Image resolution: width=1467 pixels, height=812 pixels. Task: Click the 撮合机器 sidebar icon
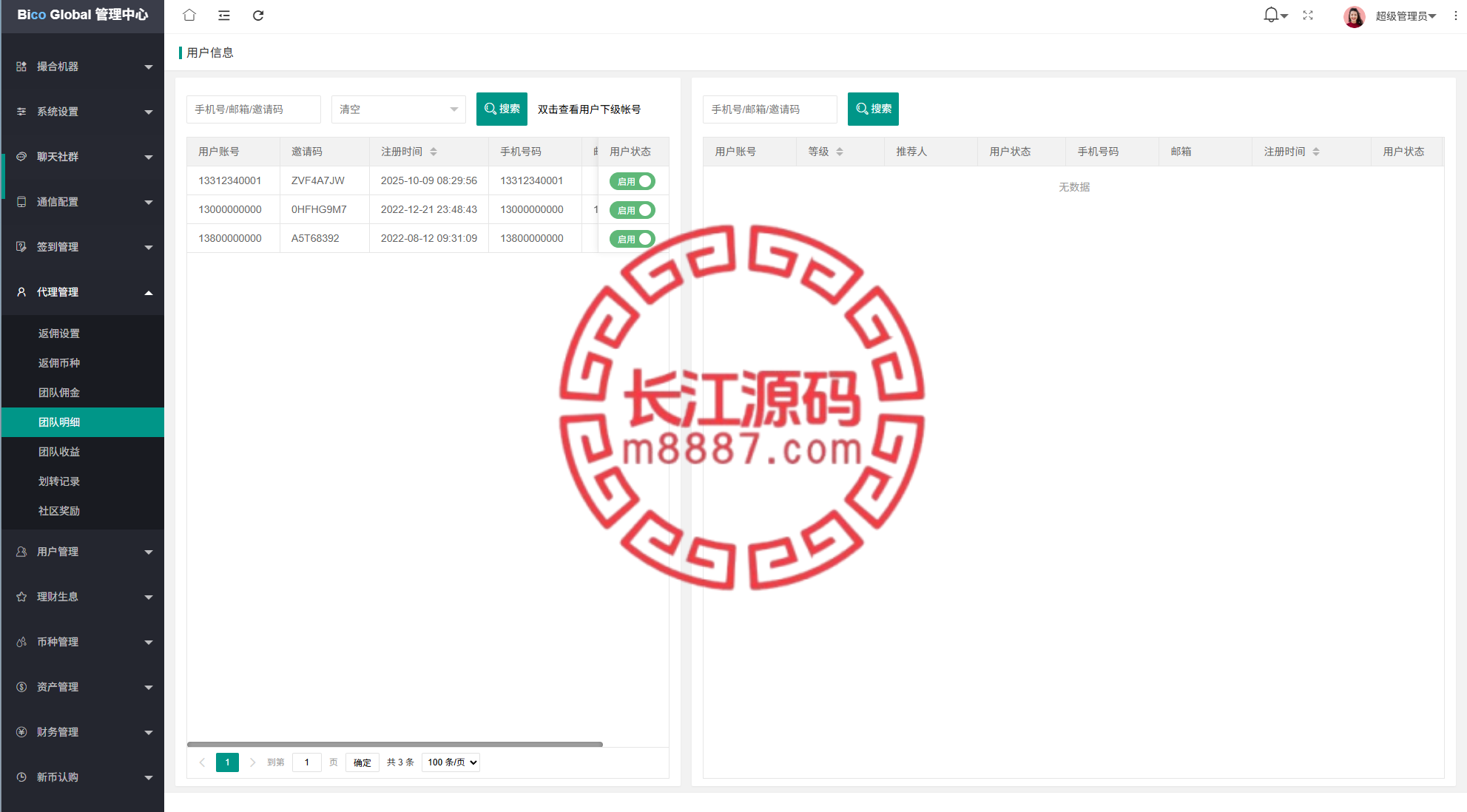(21, 67)
